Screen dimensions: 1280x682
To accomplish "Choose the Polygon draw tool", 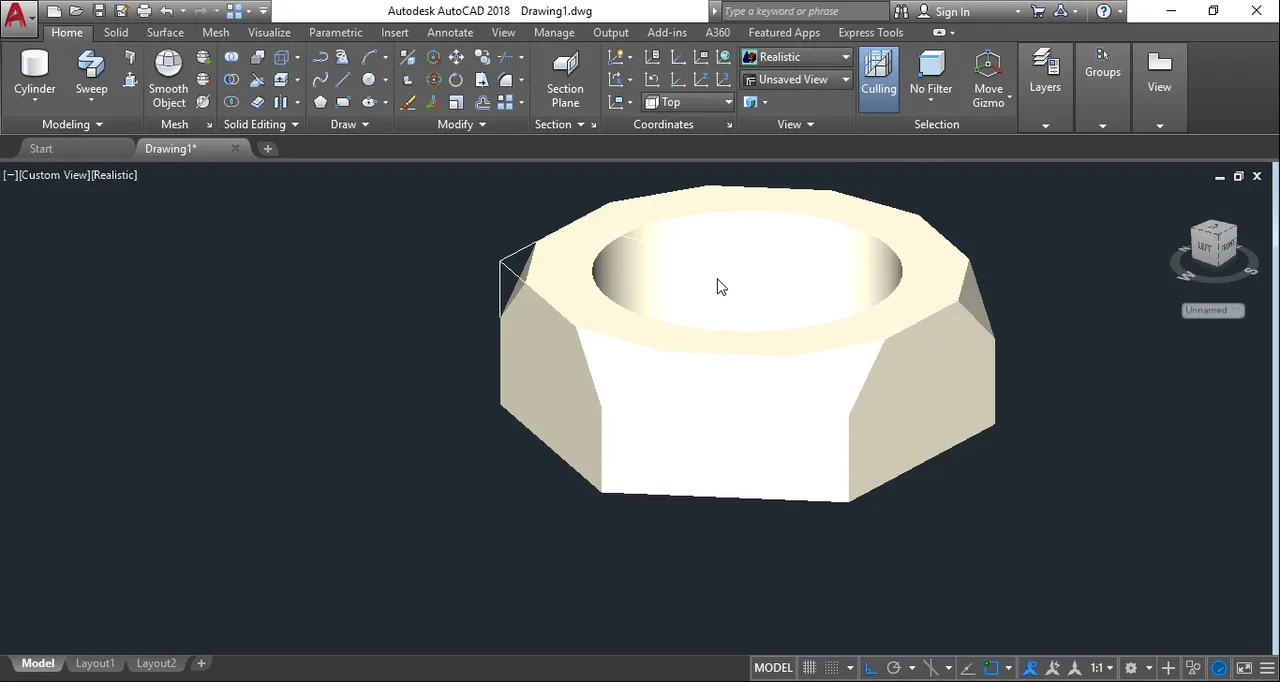I will 320,102.
